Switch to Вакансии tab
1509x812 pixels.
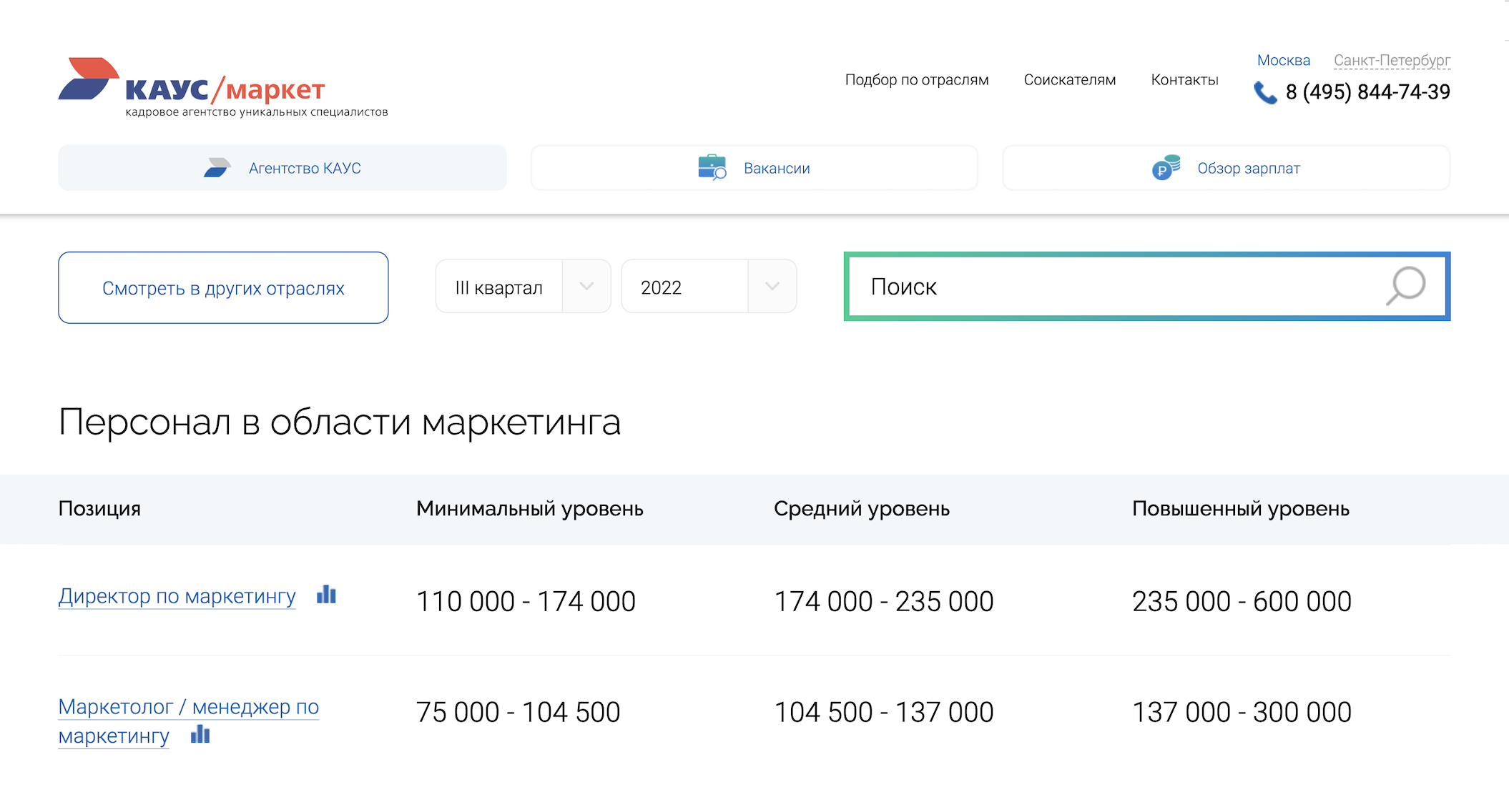pos(754,168)
